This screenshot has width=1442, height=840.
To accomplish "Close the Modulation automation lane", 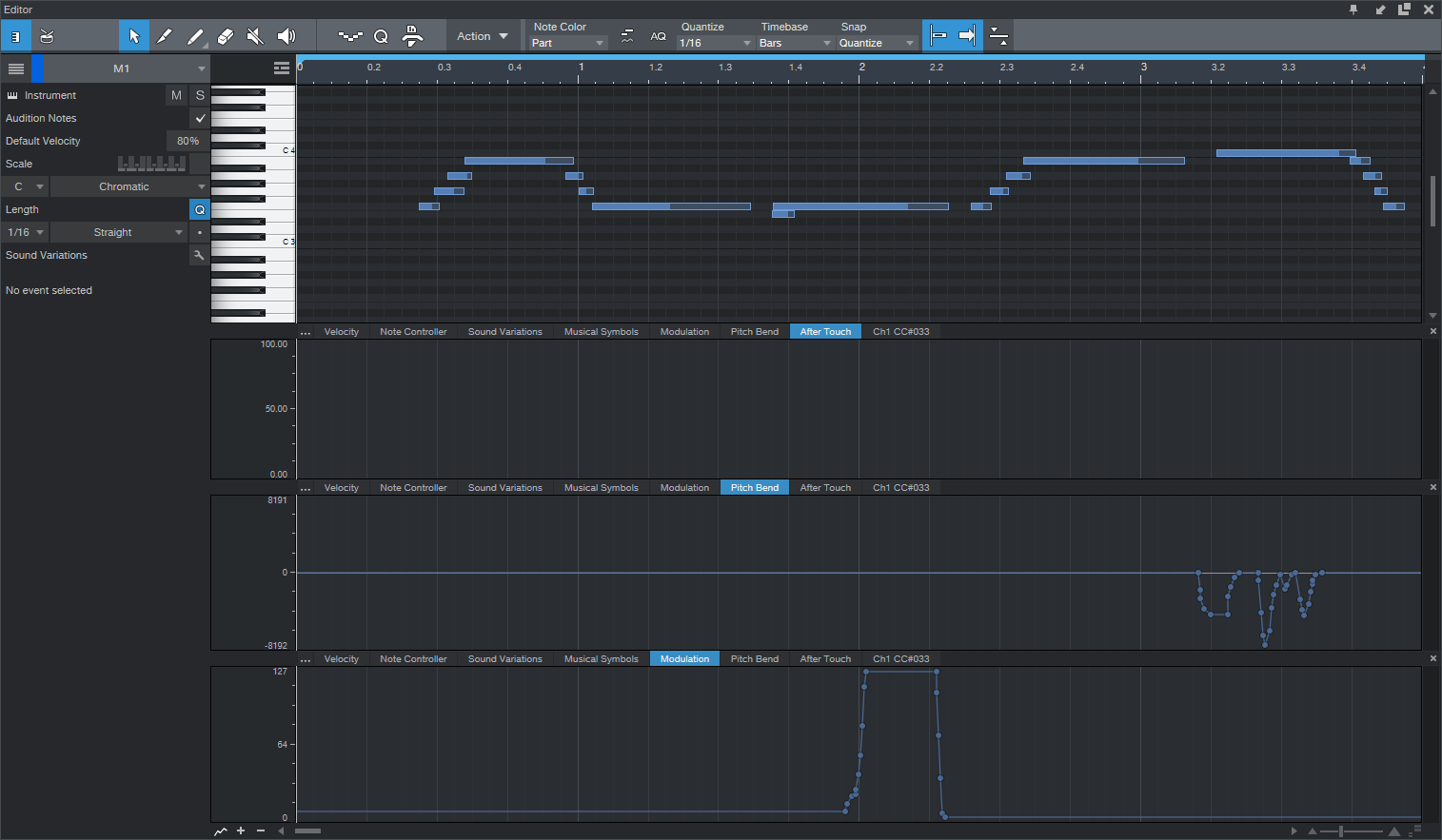I will coord(1433,658).
